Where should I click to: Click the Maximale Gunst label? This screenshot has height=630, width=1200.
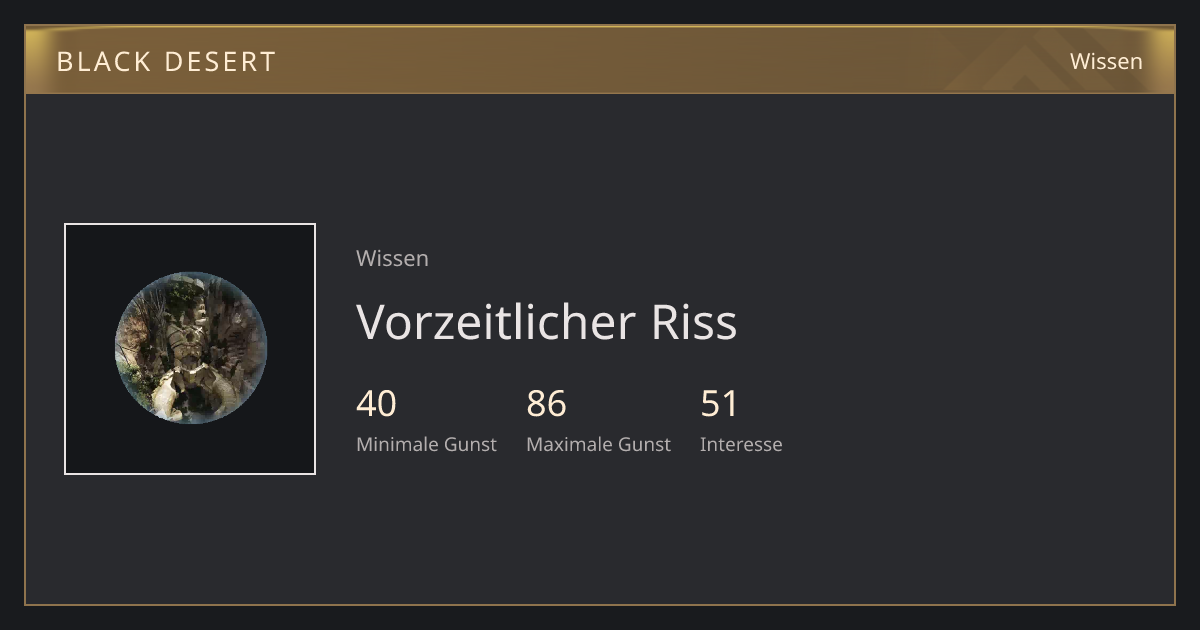598,444
